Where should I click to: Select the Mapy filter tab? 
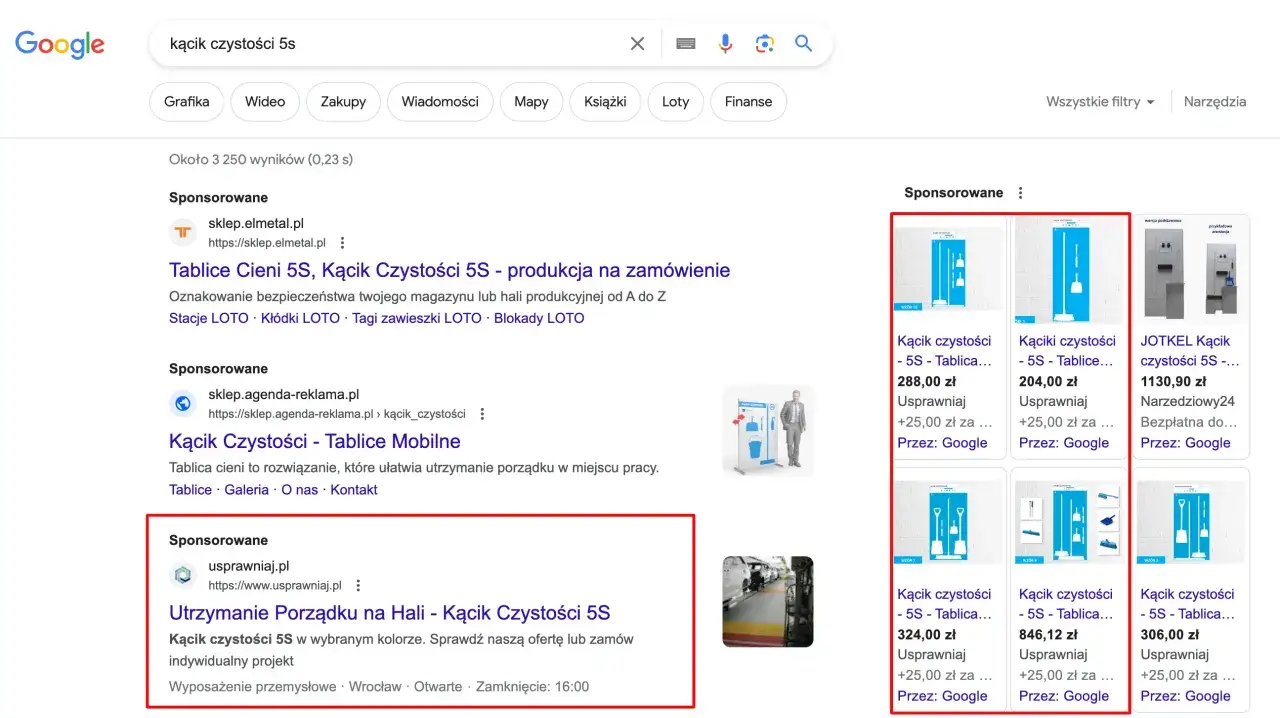click(x=531, y=102)
